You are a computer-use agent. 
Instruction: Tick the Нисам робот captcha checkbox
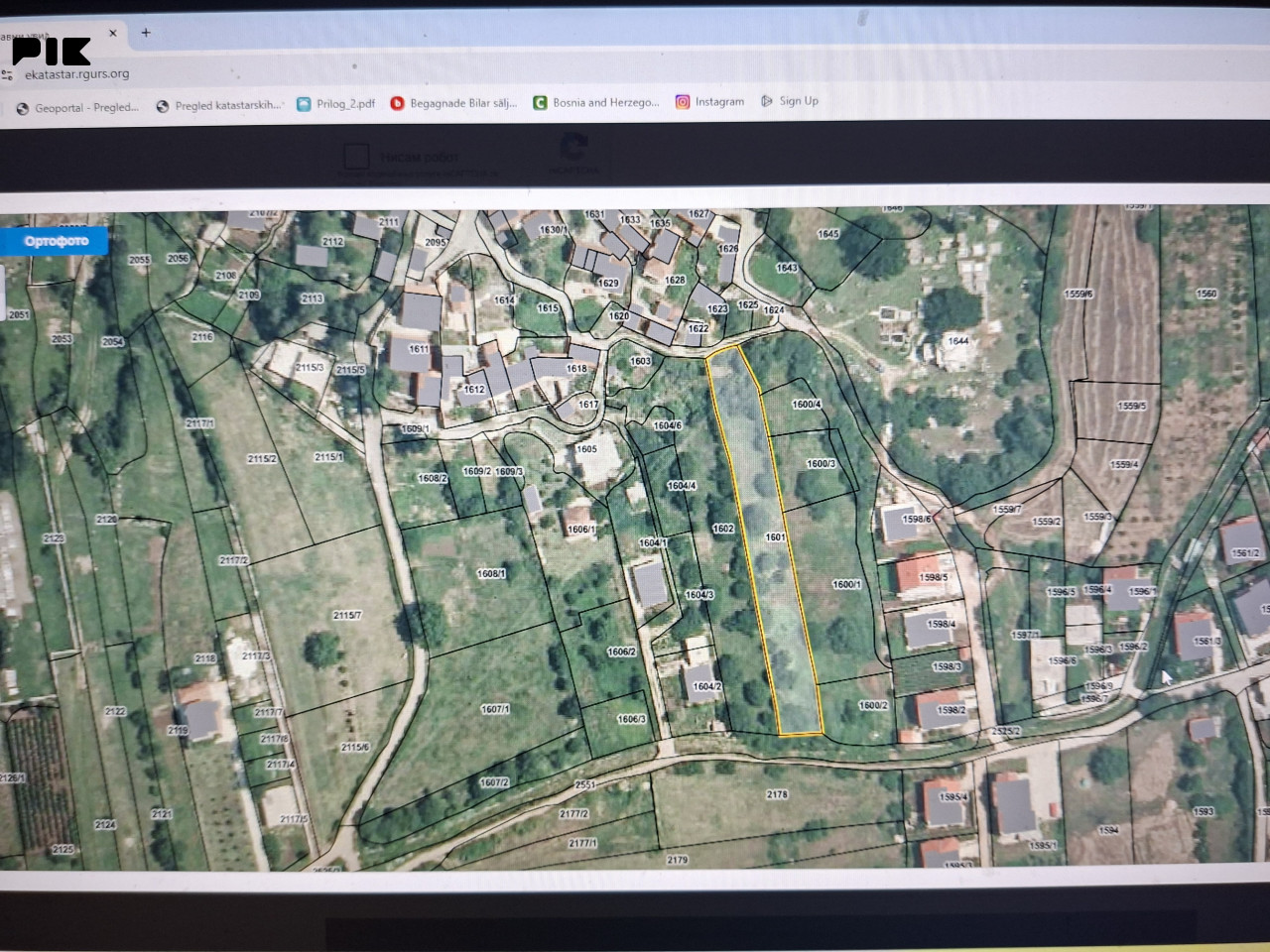(356, 156)
